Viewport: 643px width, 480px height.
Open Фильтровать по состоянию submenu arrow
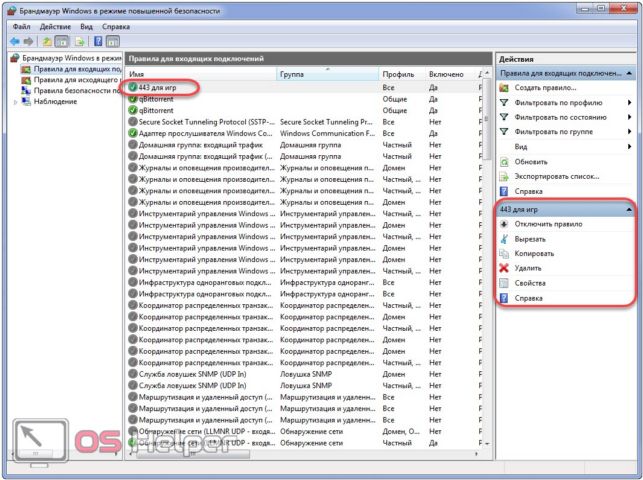[629, 117]
